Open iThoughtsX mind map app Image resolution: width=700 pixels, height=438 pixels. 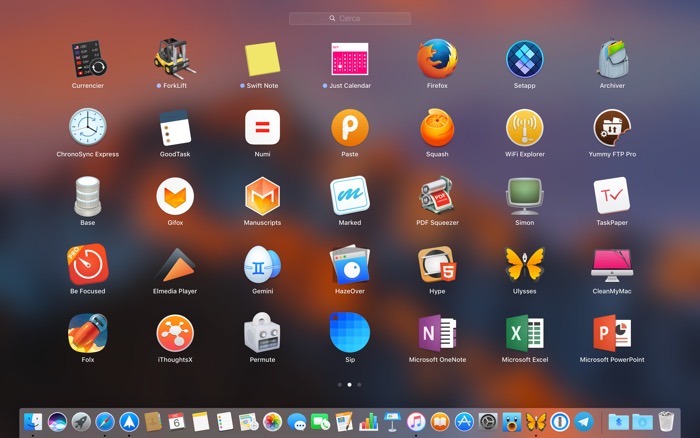[175, 333]
